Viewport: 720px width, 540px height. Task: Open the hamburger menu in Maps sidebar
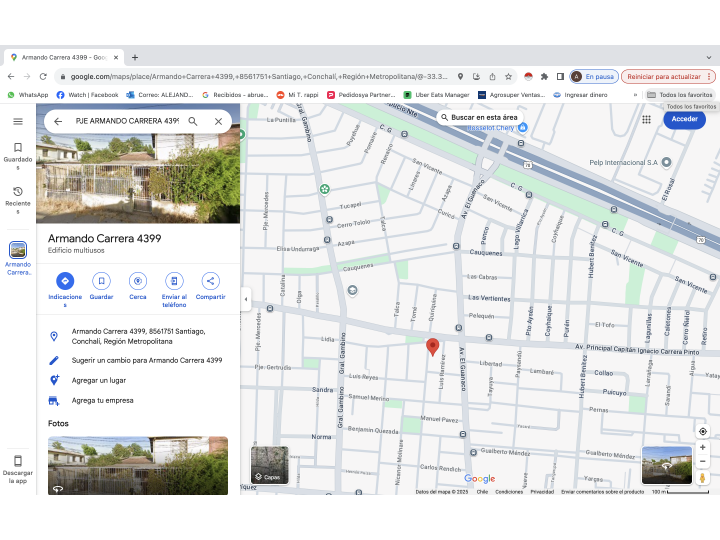click(x=17, y=121)
